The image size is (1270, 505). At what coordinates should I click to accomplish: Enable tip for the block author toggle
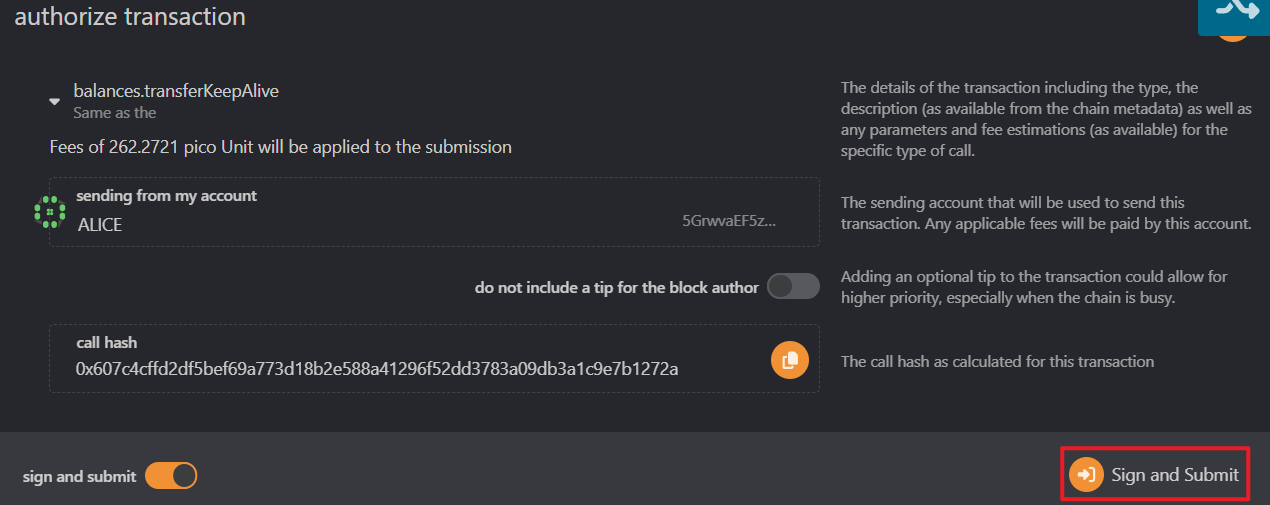pos(793,287)
